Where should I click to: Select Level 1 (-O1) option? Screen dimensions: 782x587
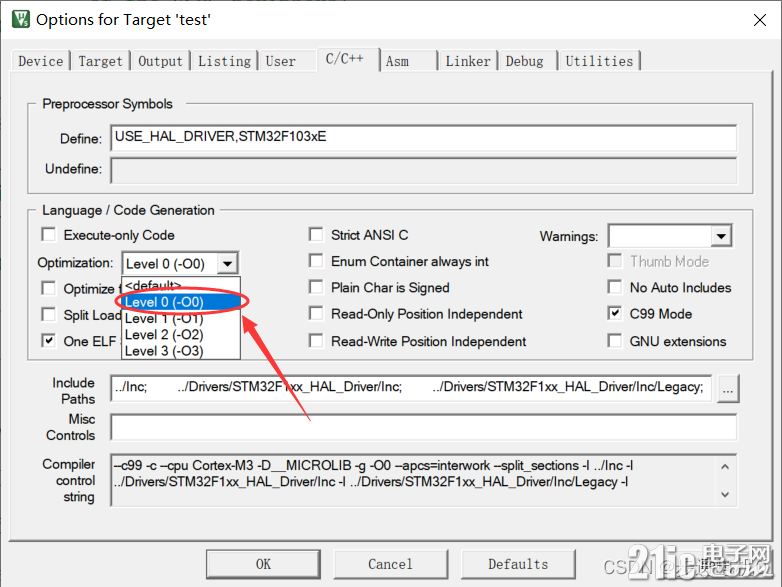tap(181, 318)
